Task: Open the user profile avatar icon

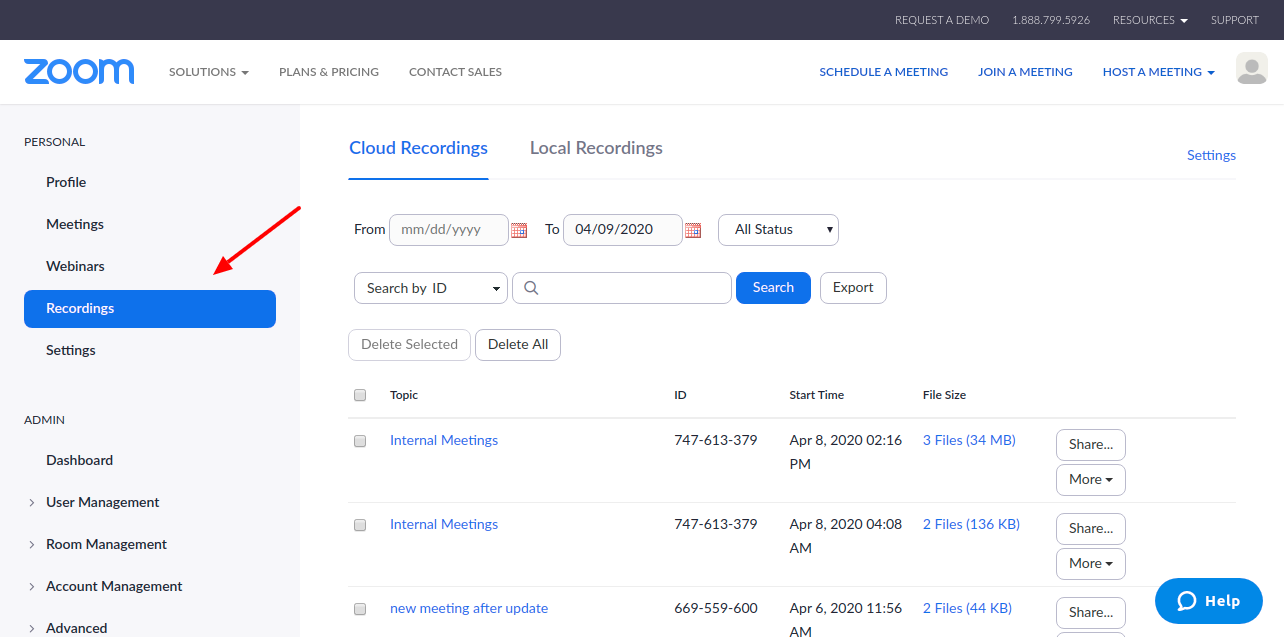Action: 1252,69
